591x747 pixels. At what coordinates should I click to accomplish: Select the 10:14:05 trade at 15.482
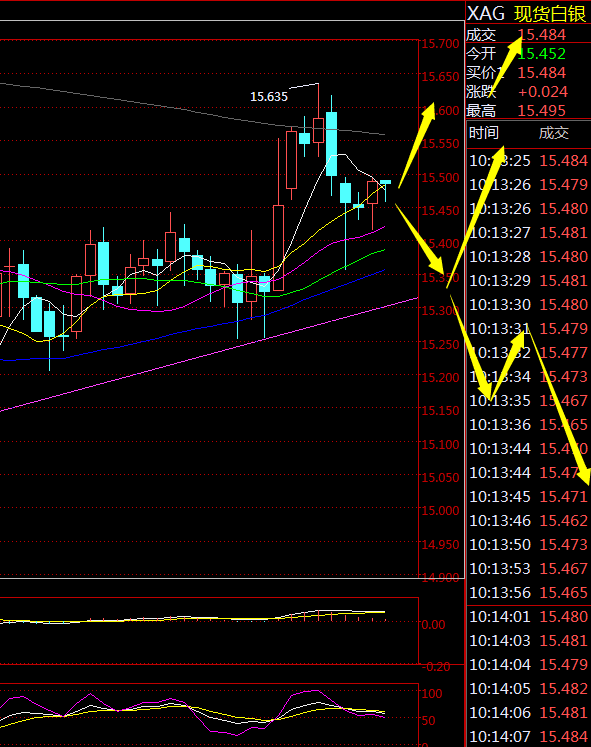coord(529,688)
